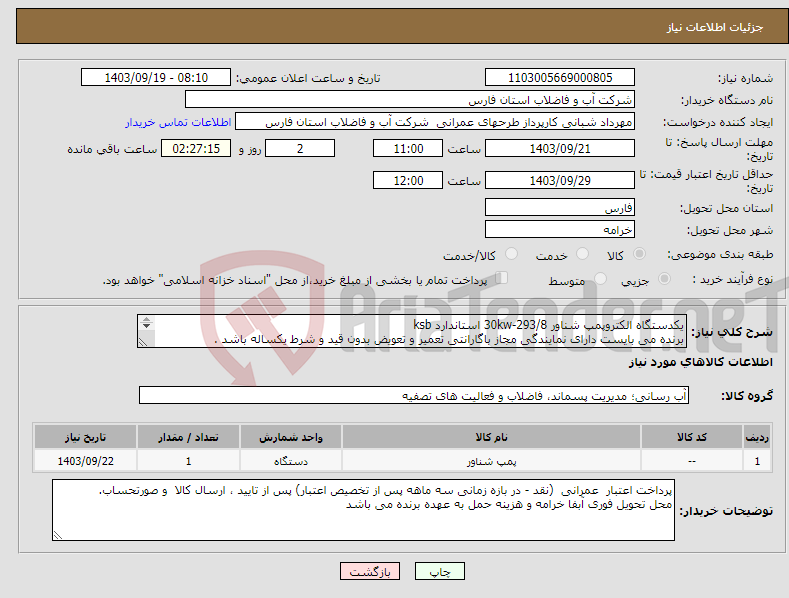Click the resize grip of description box
This screenshot has height=598, width=789.
click(x=143, y=342)
